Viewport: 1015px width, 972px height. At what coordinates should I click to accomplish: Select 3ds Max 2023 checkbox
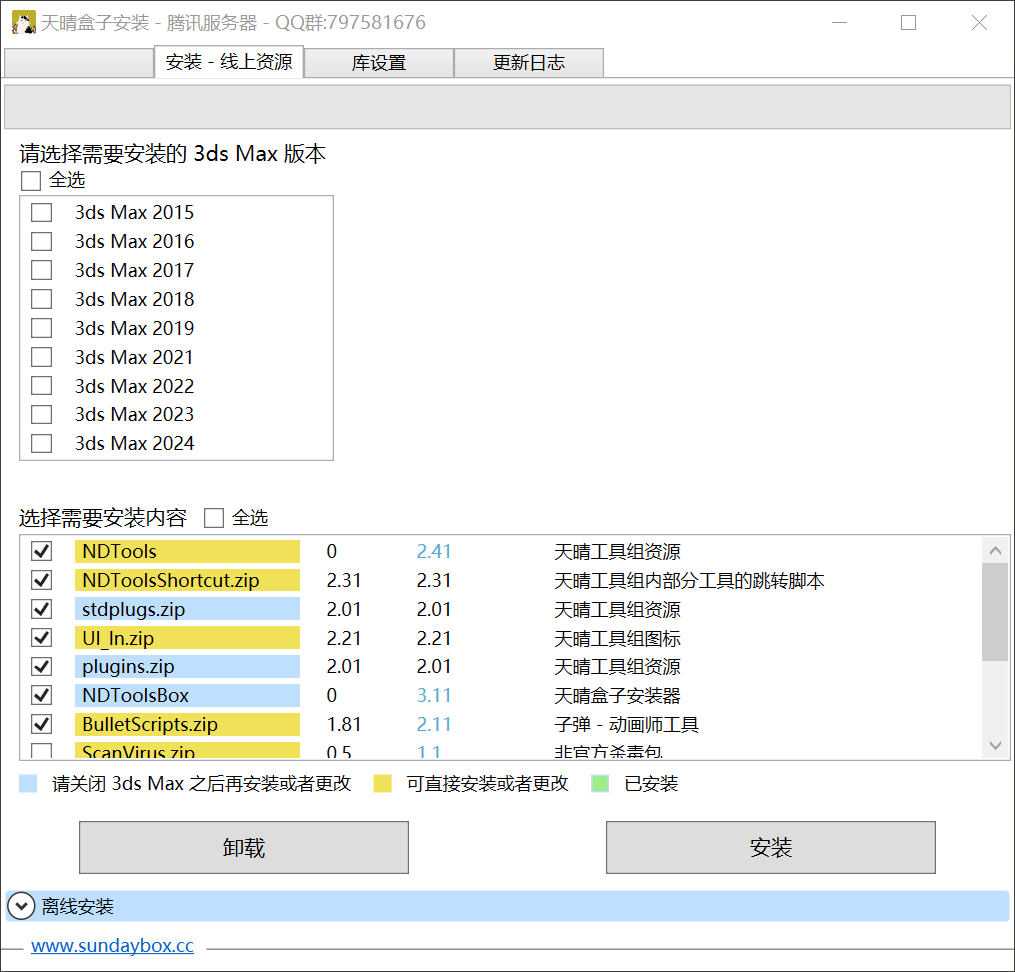coord(41,414)
